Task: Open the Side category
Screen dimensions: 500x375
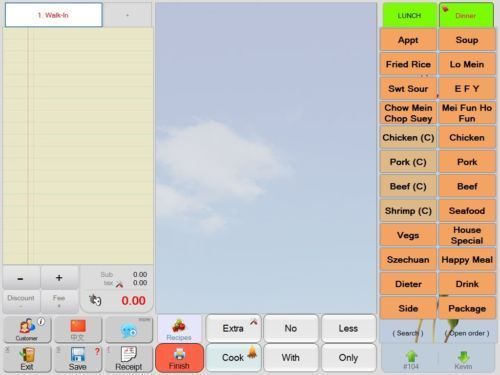Action: pos(408,308)
